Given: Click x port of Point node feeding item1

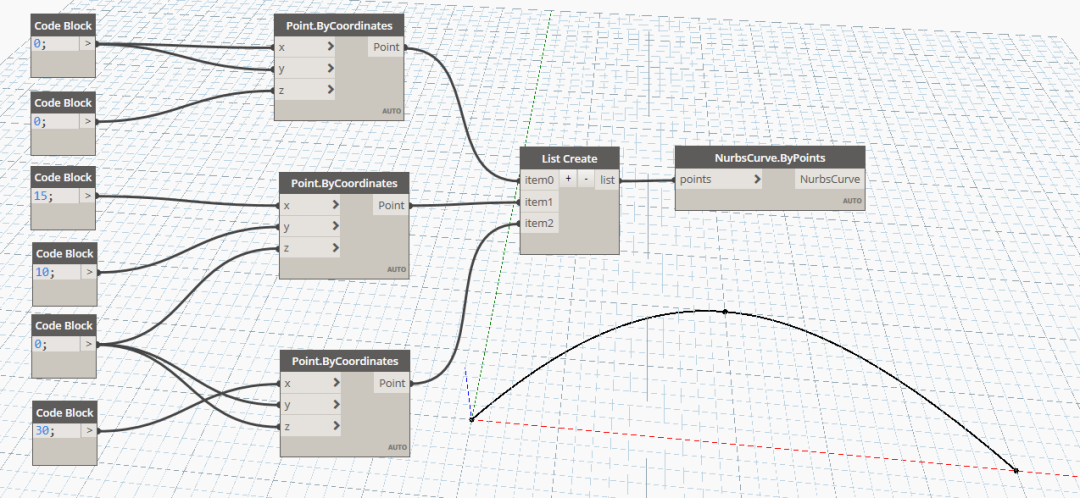Looking at the screenshot, I should click(310, 205).
